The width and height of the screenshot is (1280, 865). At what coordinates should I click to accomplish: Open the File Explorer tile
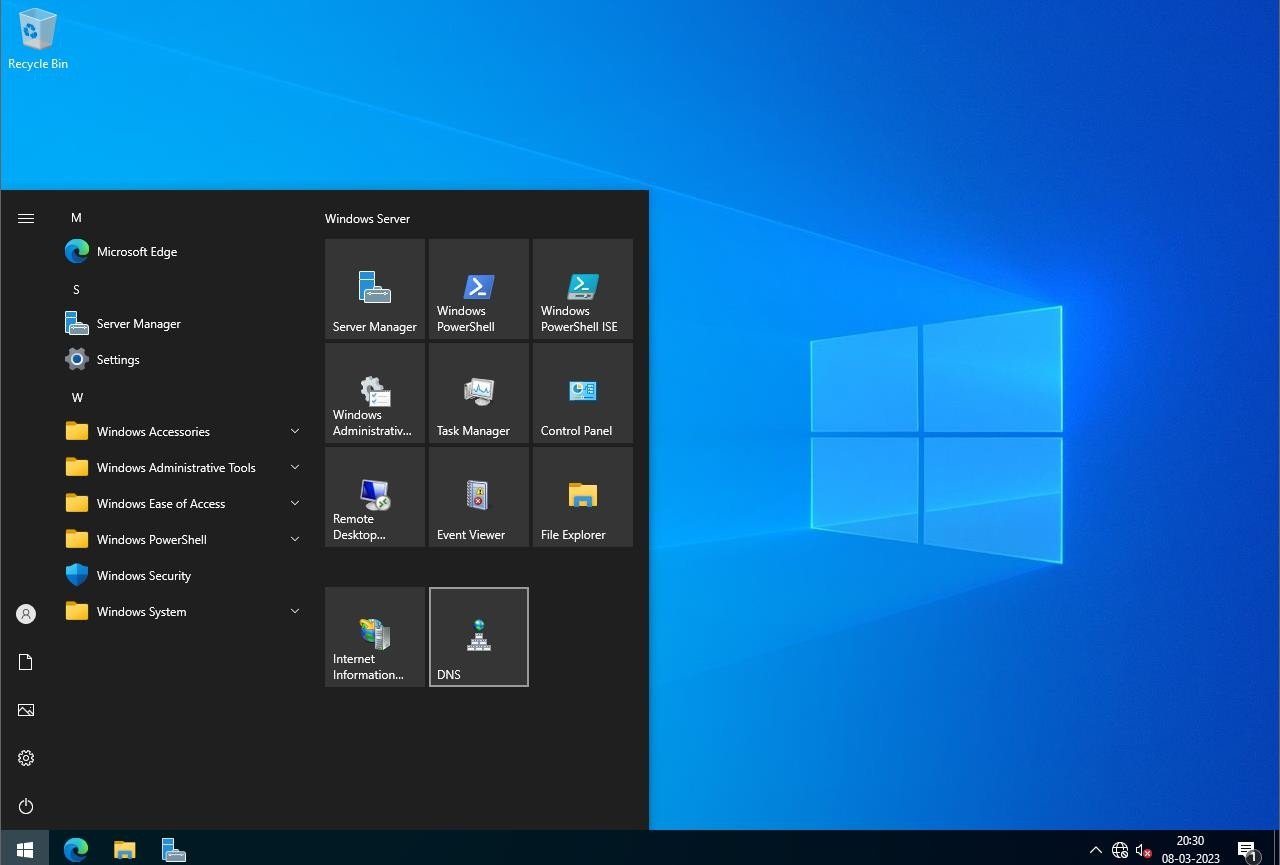click(x=583, y=497)
